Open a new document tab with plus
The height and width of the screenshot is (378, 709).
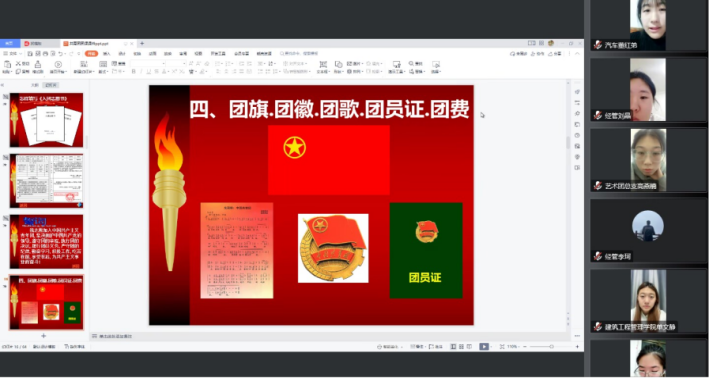[142, 43]
